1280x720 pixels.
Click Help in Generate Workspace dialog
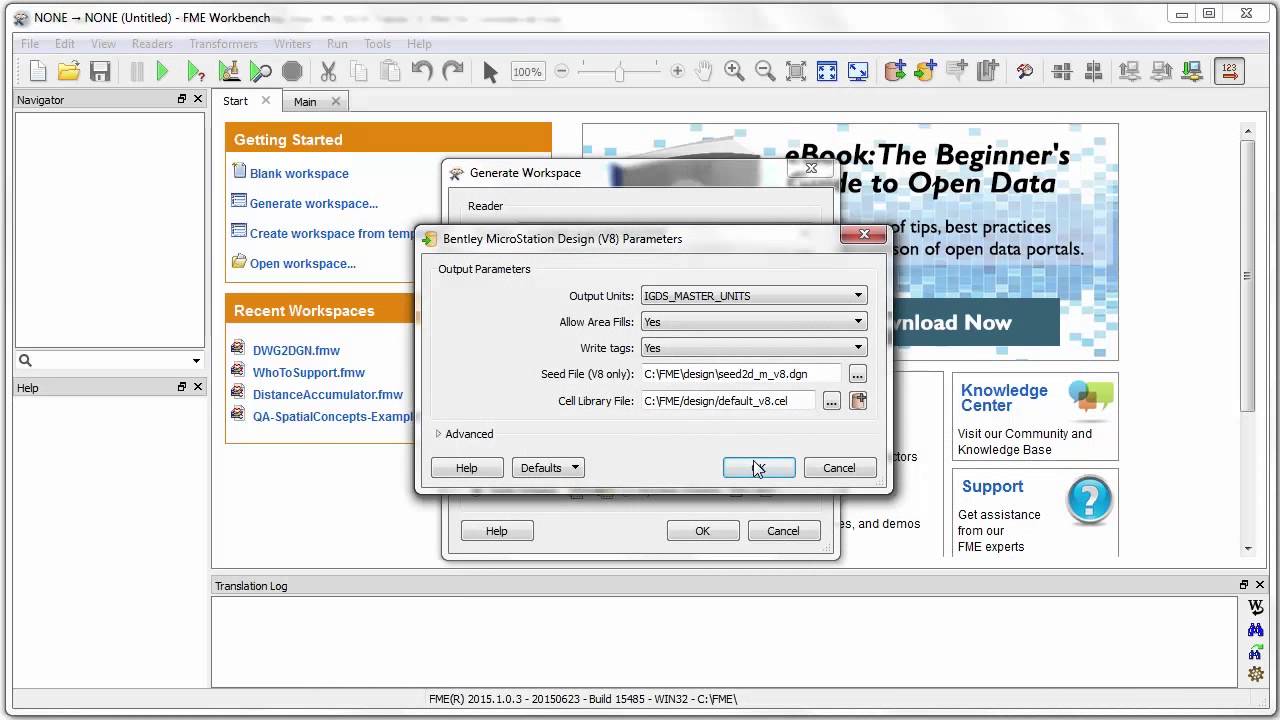coord(497,531)
